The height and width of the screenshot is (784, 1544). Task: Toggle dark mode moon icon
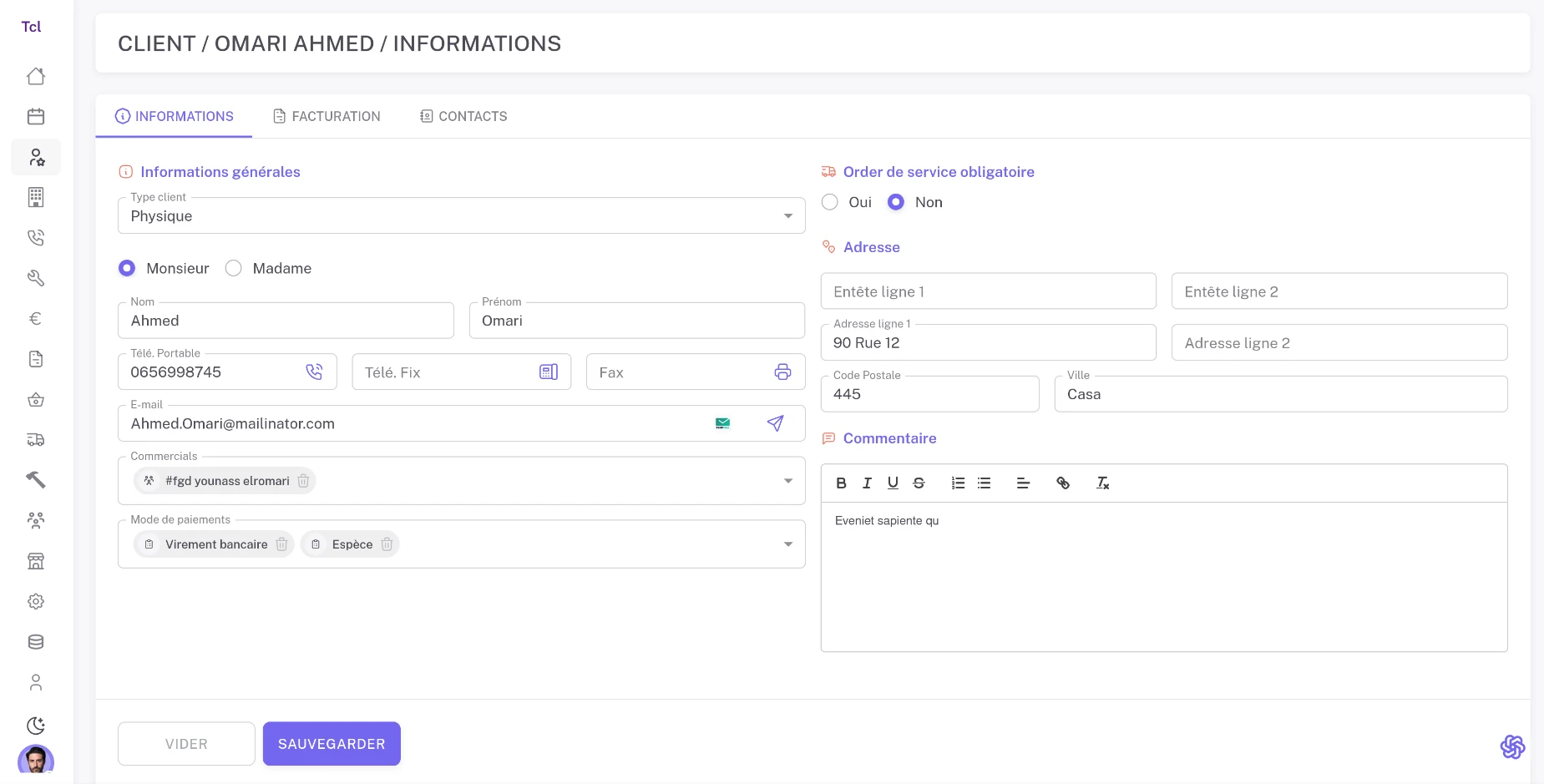click(36, 725)
